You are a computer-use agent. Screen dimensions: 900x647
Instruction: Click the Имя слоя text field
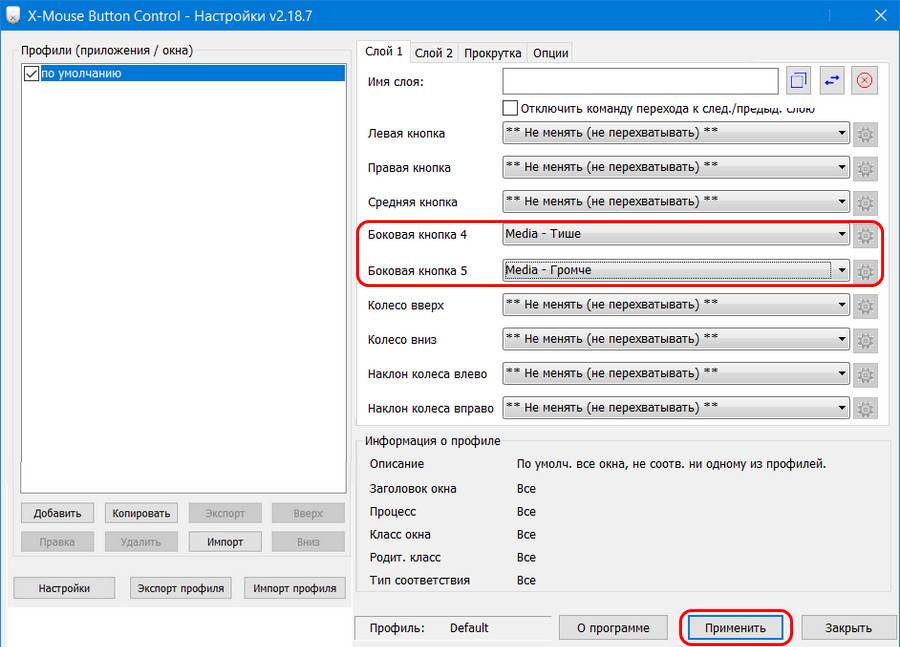[640, 81]
